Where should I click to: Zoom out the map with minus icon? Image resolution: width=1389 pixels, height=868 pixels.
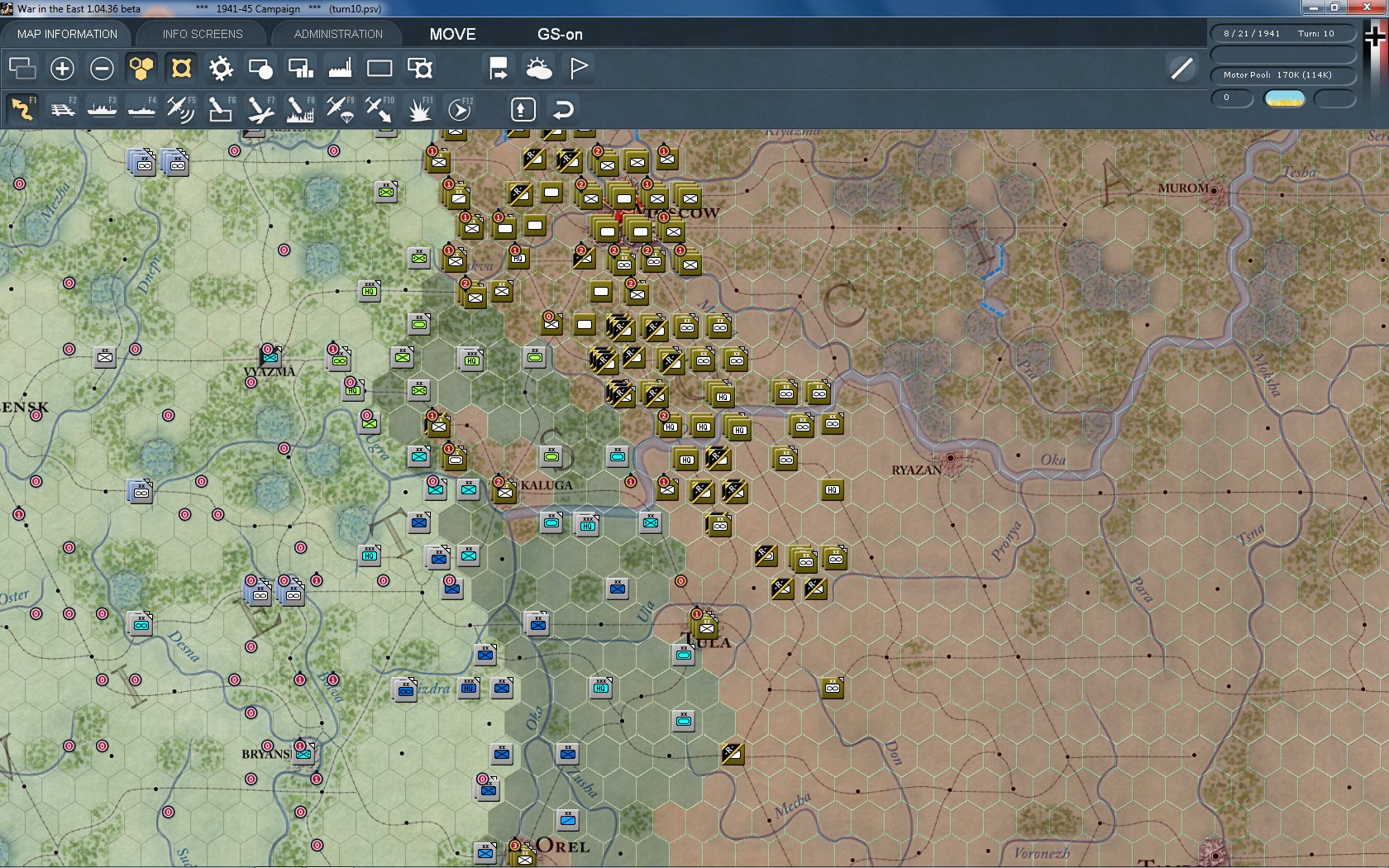(x=102, y=68)
